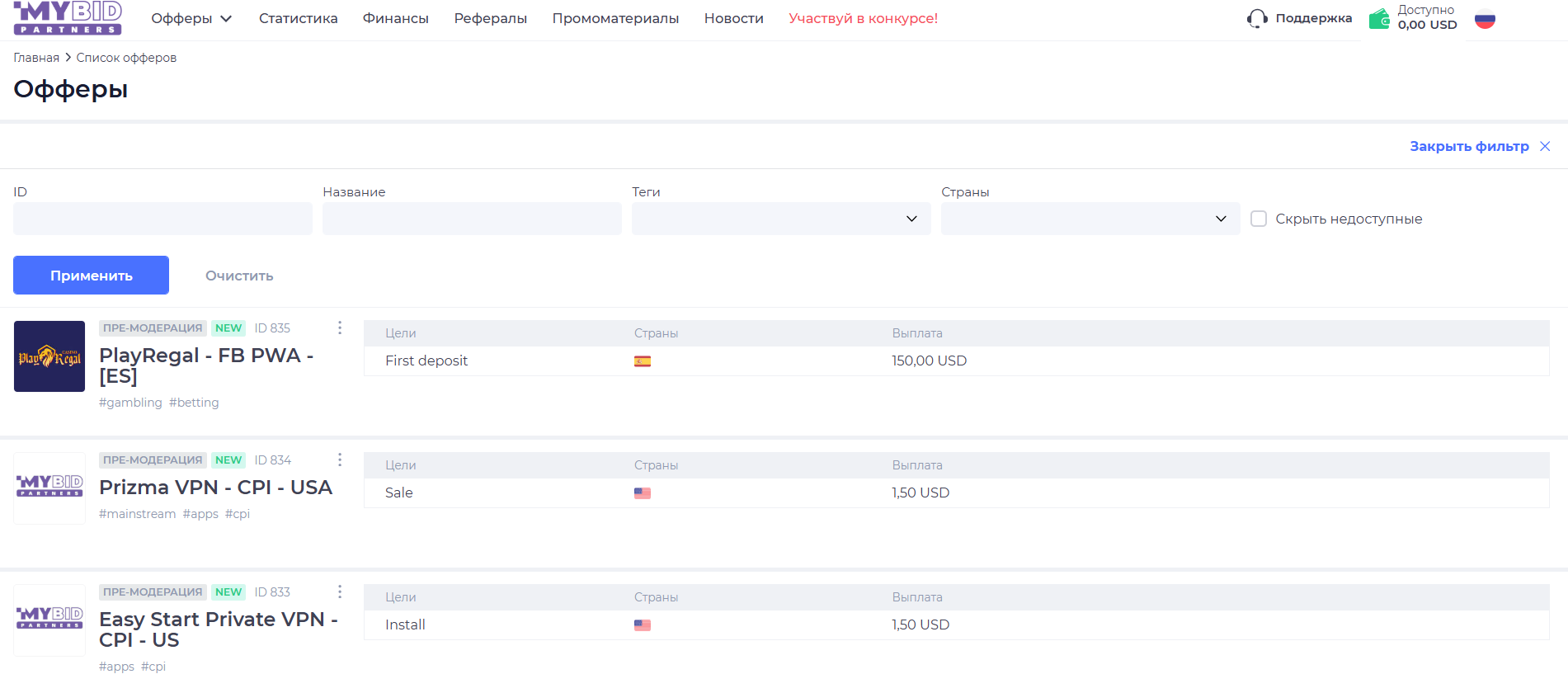Viewport: 1568px width, 674px height.
Task: Focus the Название filter input field
Action: pyautogui.click(x=472, y=219)
